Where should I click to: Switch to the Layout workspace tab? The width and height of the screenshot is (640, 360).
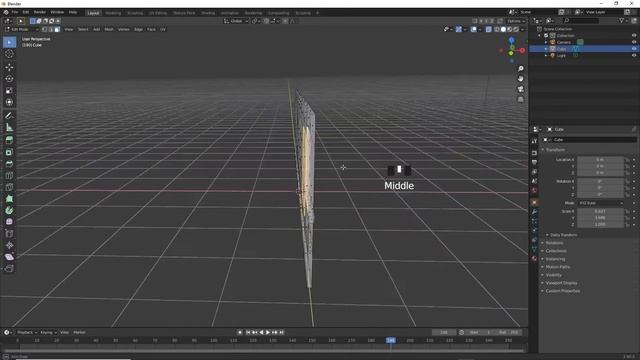(93, 13)
